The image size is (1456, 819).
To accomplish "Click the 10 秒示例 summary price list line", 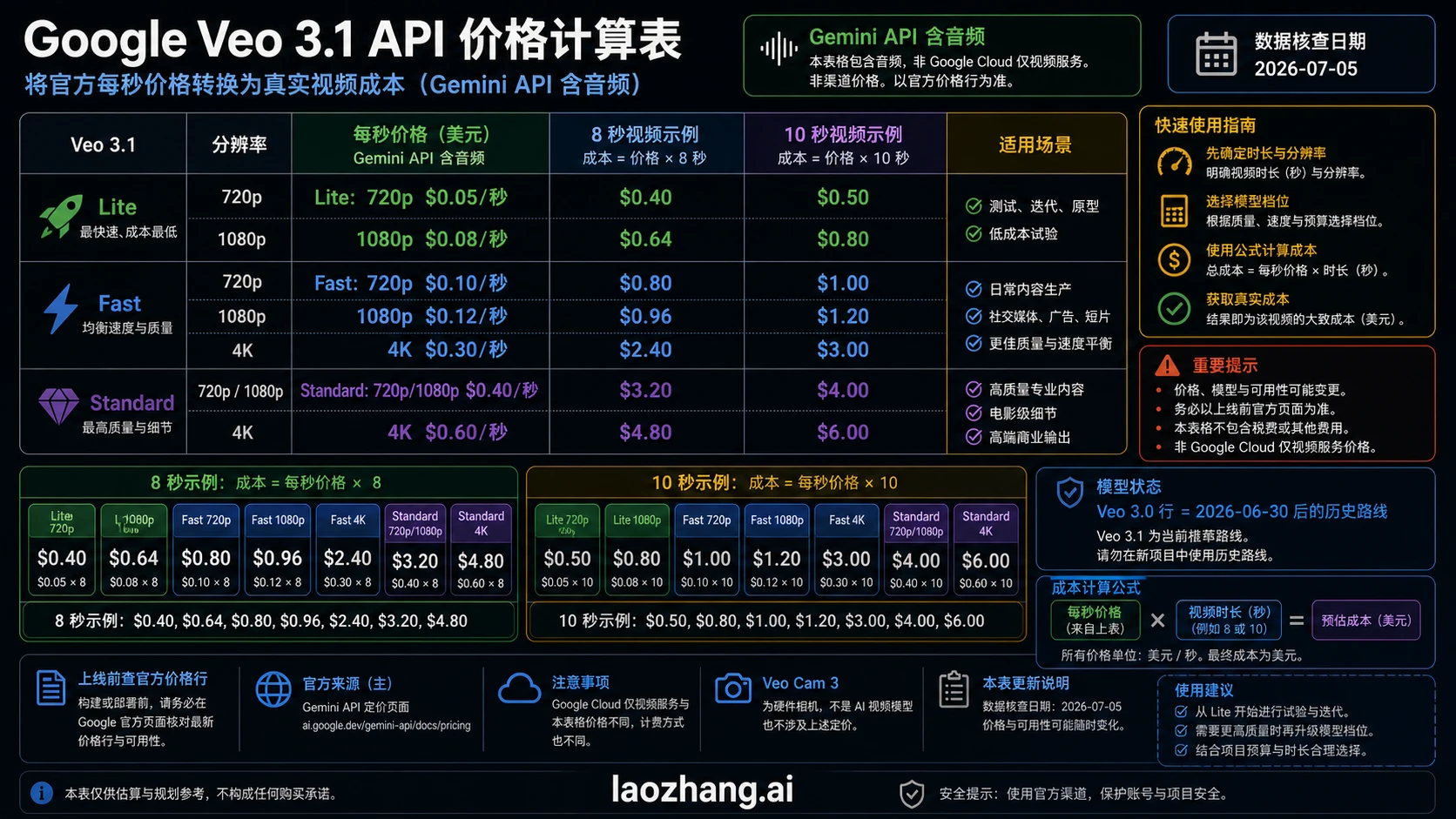I will pyautogui.click(x=772, y=621).
